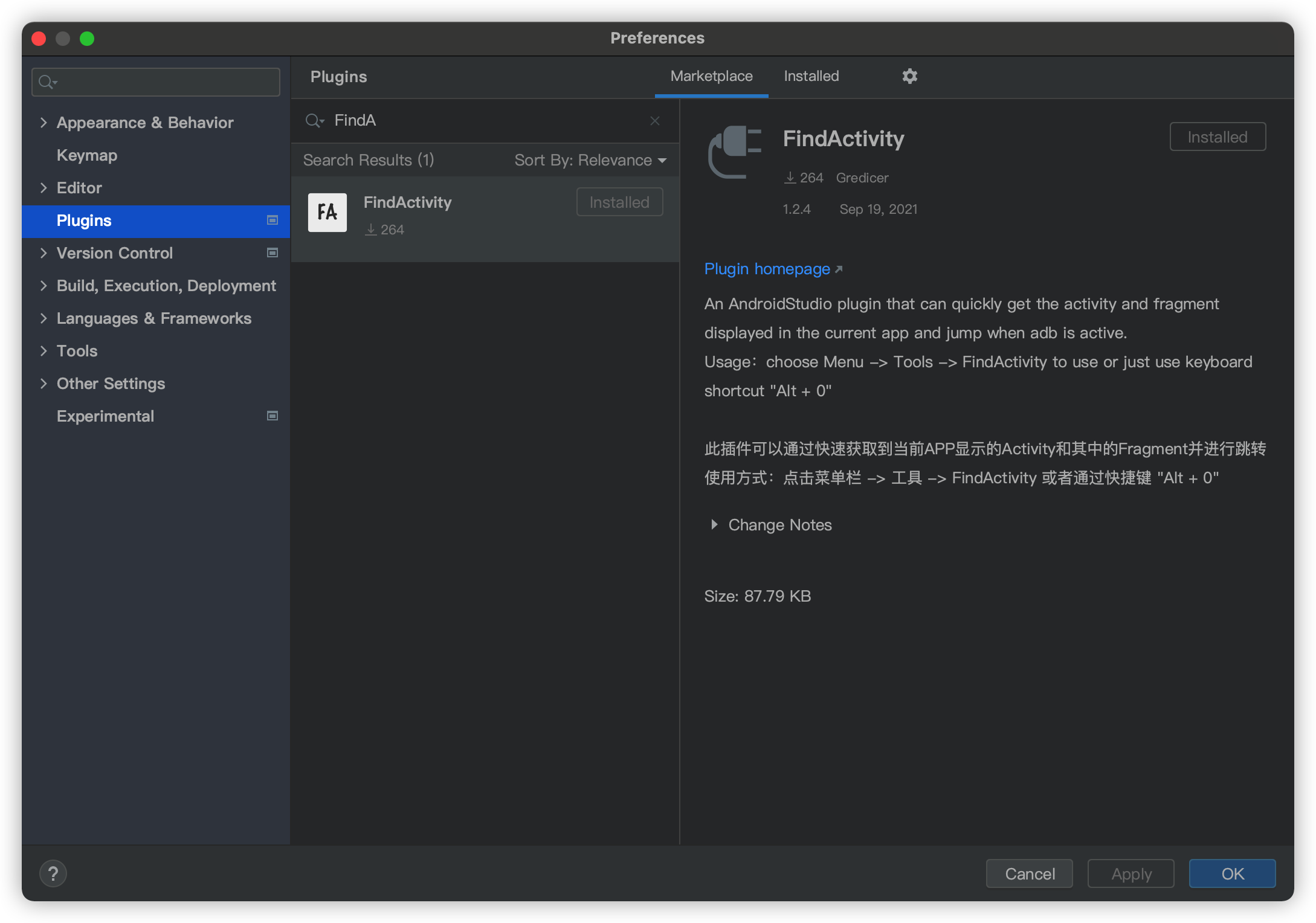Viewport: 1316px width, 923px height.
Task: Click the FindActivity search input field
Action: 485,120
